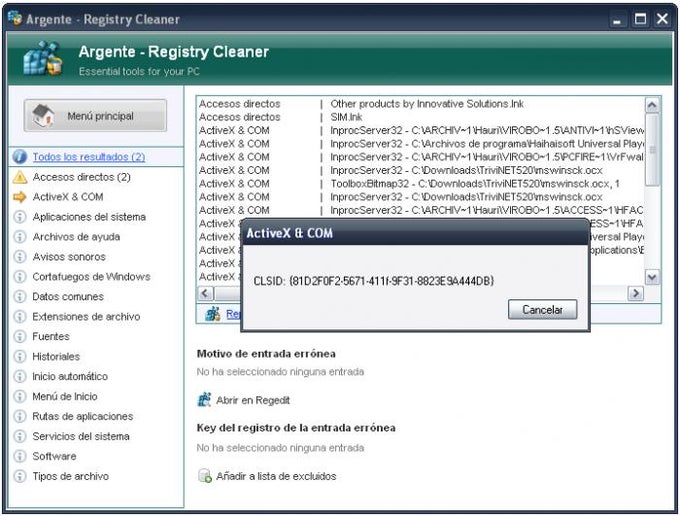Open Tipos de archivo category
Screen dimensions: 680x516
71,476
